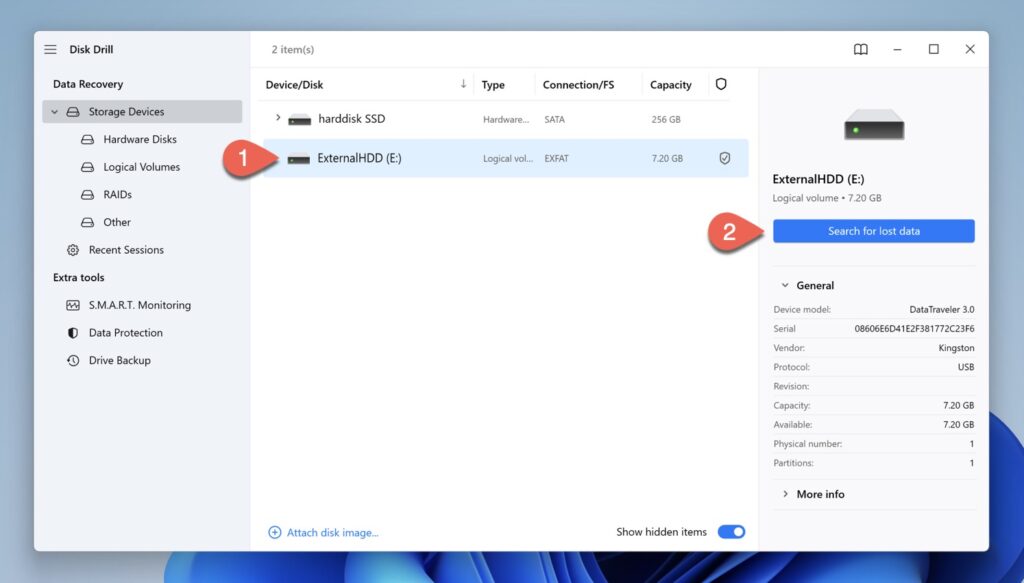Open the hamburger menu in Disk Drill
1024x583 pixels.
coord(50,48)
